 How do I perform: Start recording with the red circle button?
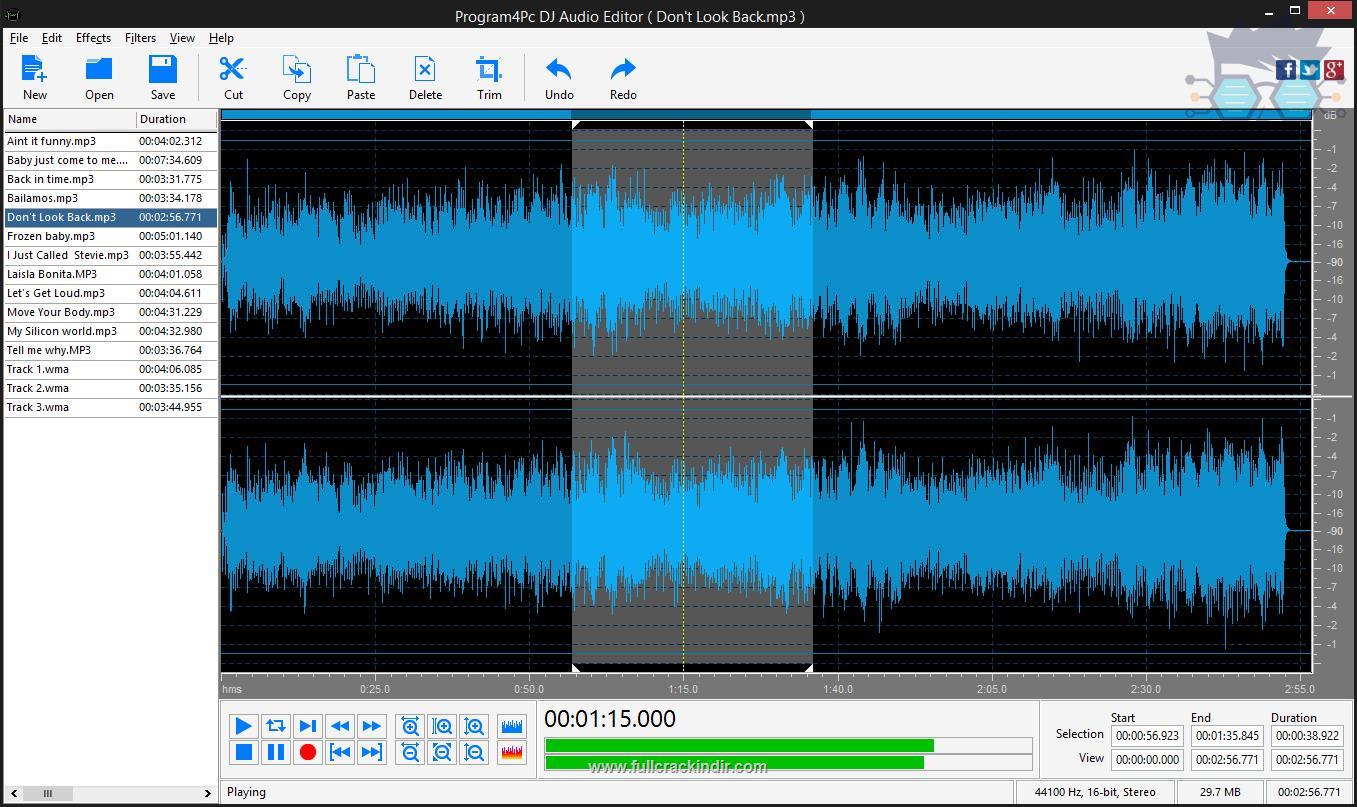click(308, 752)
